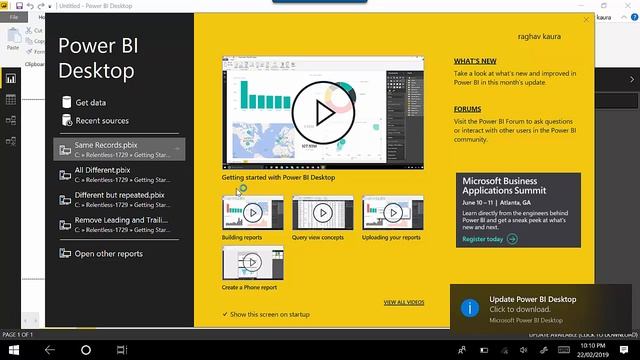The image size is (640, 360).
Task: Click the PAGE 1 OF 1 status text
Action: click(18, 335)
